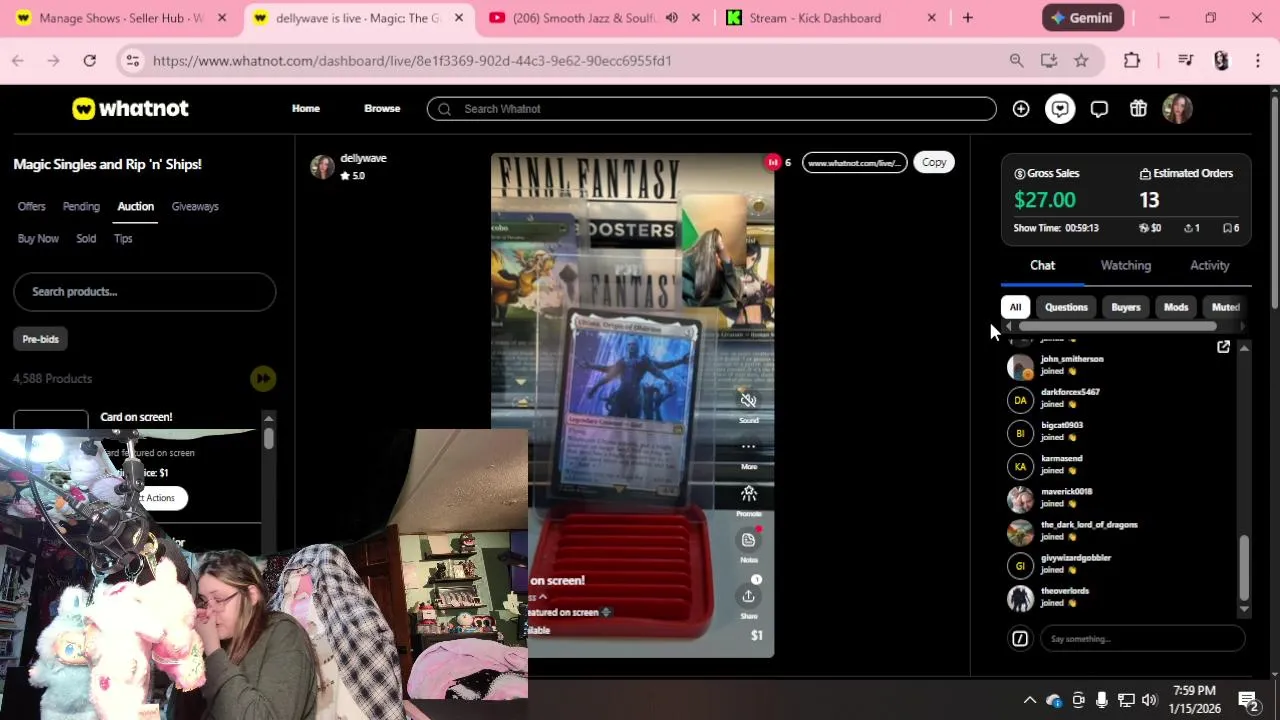Click the chat list vertical scrollbar thumb
The image size is (1280, 720).
tap(1244, 567)
